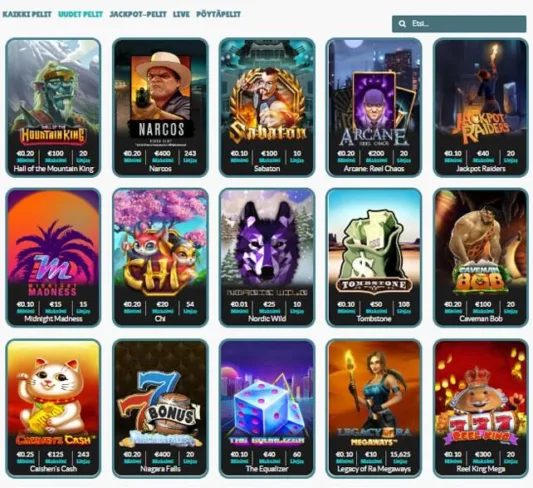Open the Jackpot Raiders game card
The image size is (533, 488).
click(481, 107)
